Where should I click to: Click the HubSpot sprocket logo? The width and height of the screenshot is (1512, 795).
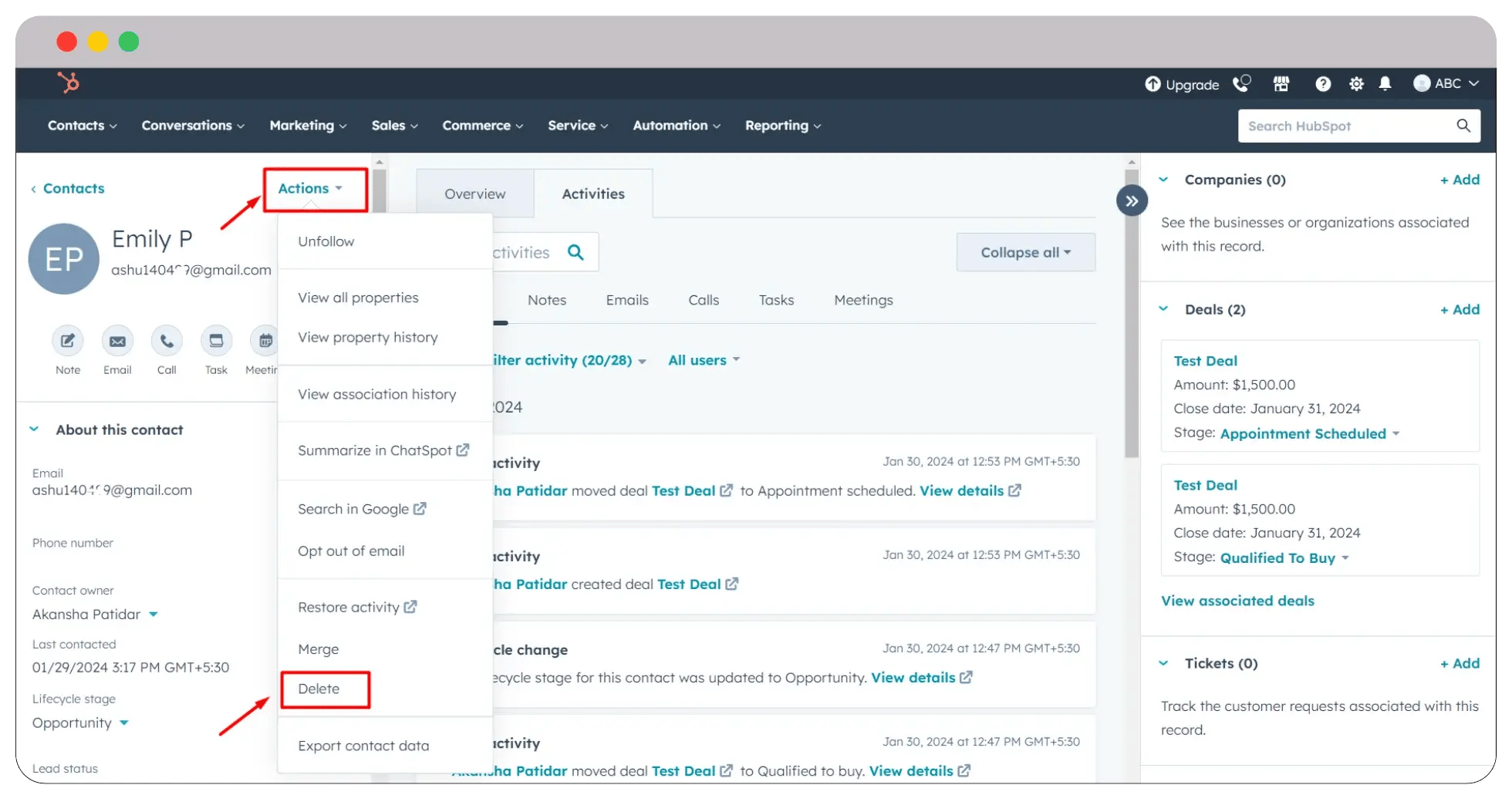(68, 83)
